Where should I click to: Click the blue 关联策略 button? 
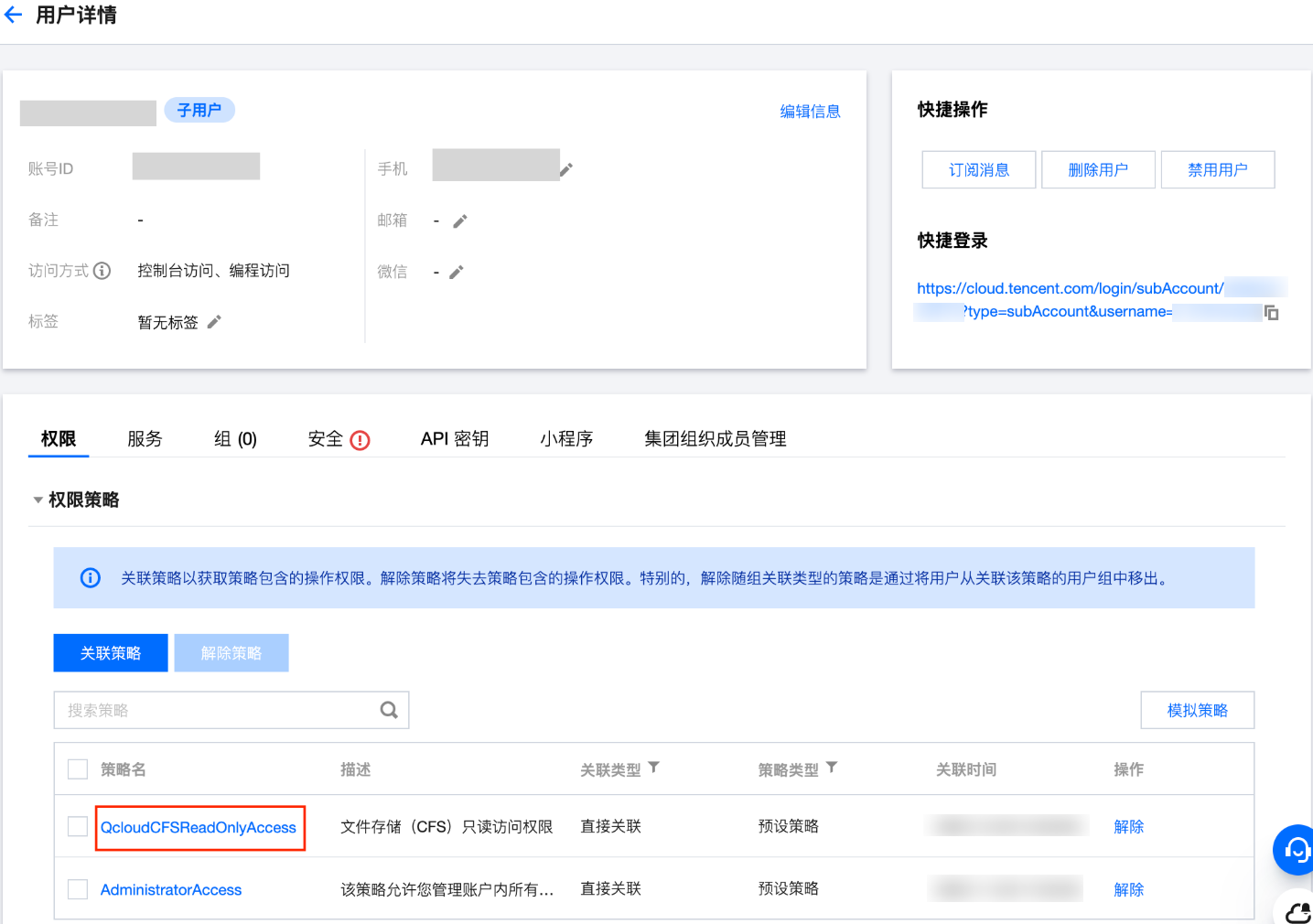pos(111,653)
